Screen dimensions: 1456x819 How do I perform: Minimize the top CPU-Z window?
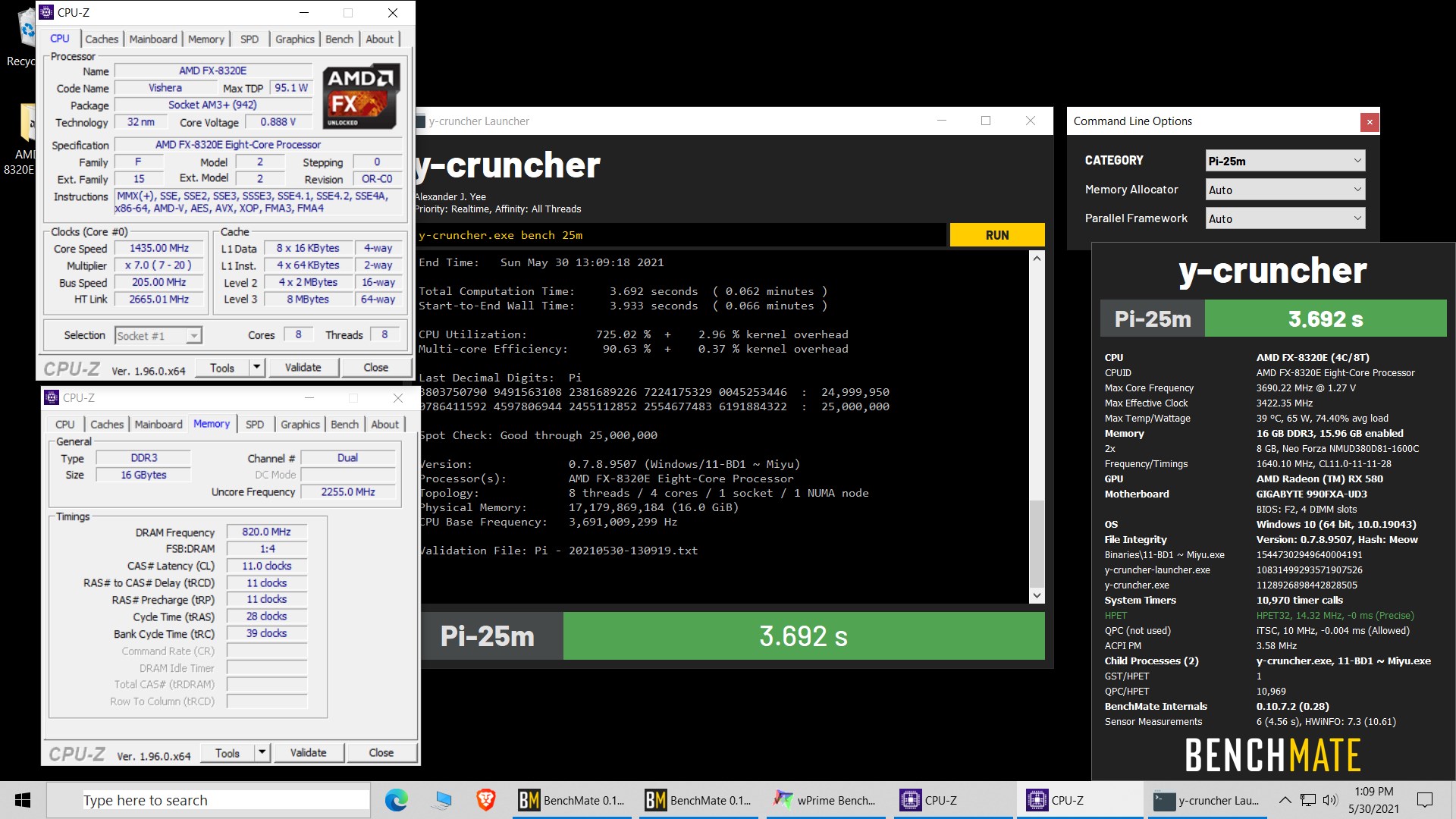[304, 12]
